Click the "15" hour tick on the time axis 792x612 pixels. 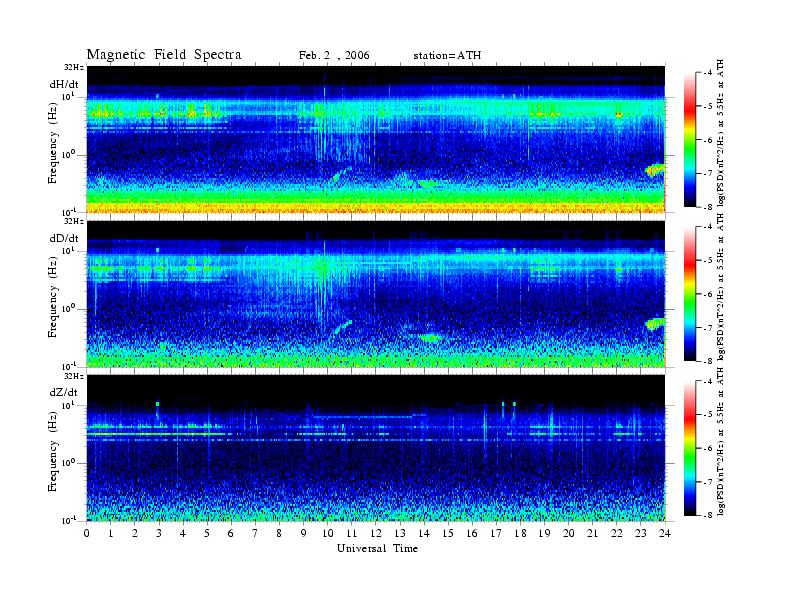point(448,533)
